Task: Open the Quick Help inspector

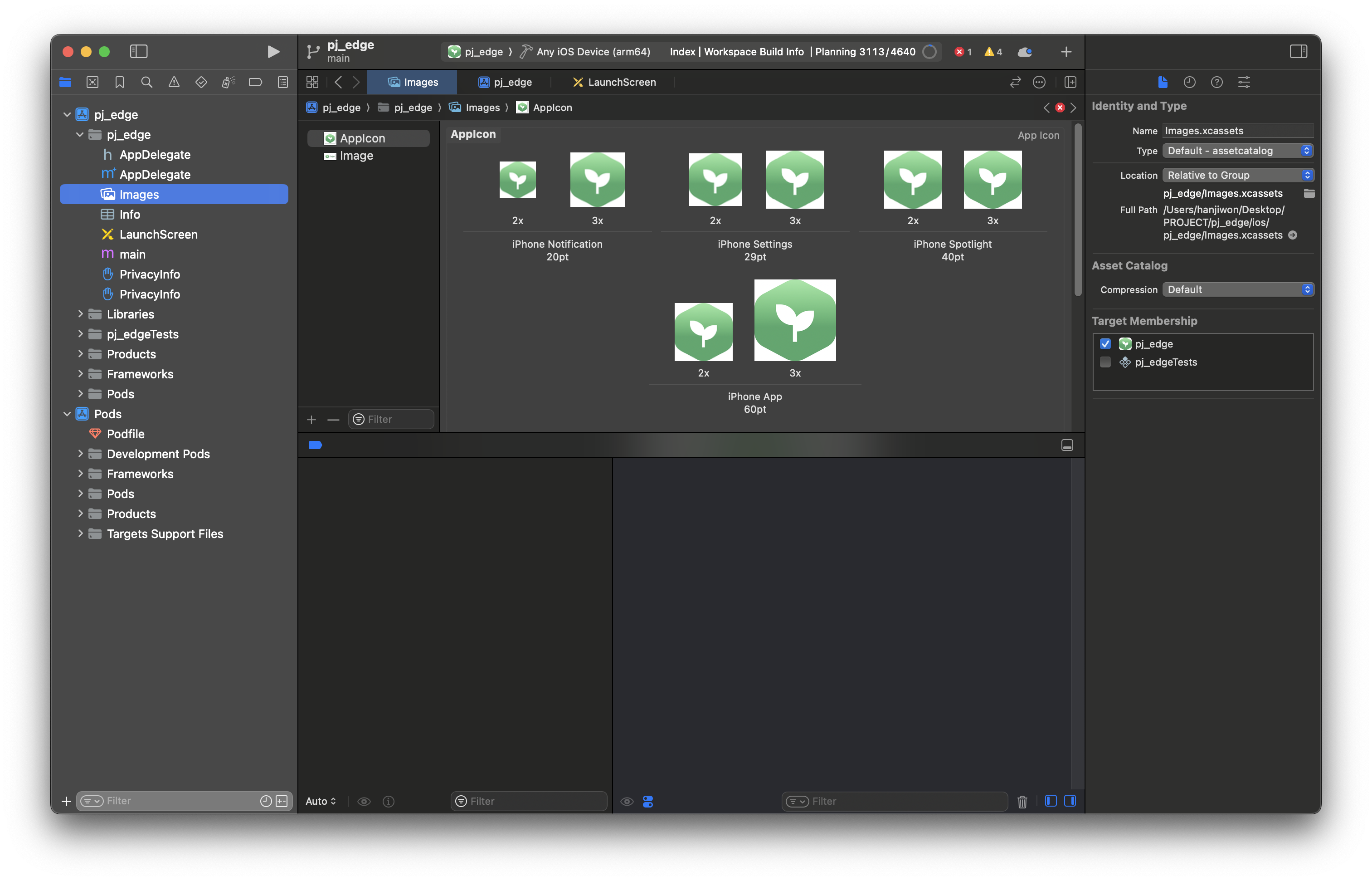Action: click(x=1216, y=83)
